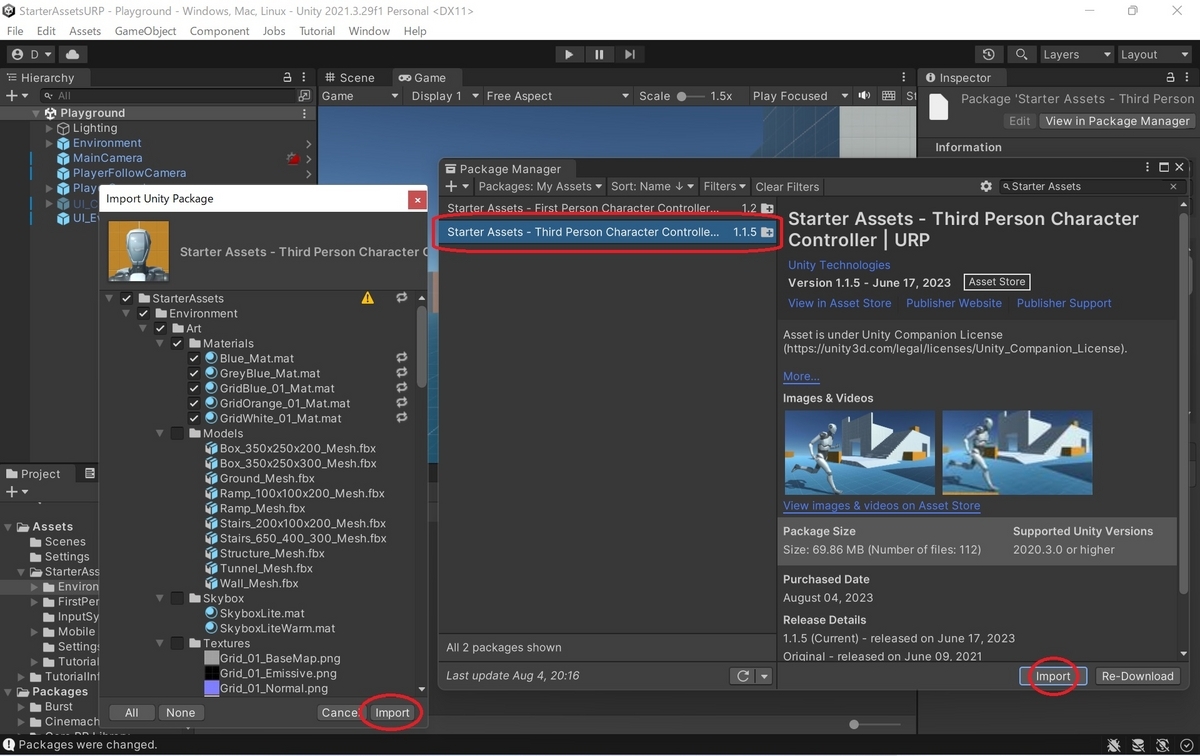Open the Packages: My Assets dropdown
1200x756 pixels.
point(541,187)
